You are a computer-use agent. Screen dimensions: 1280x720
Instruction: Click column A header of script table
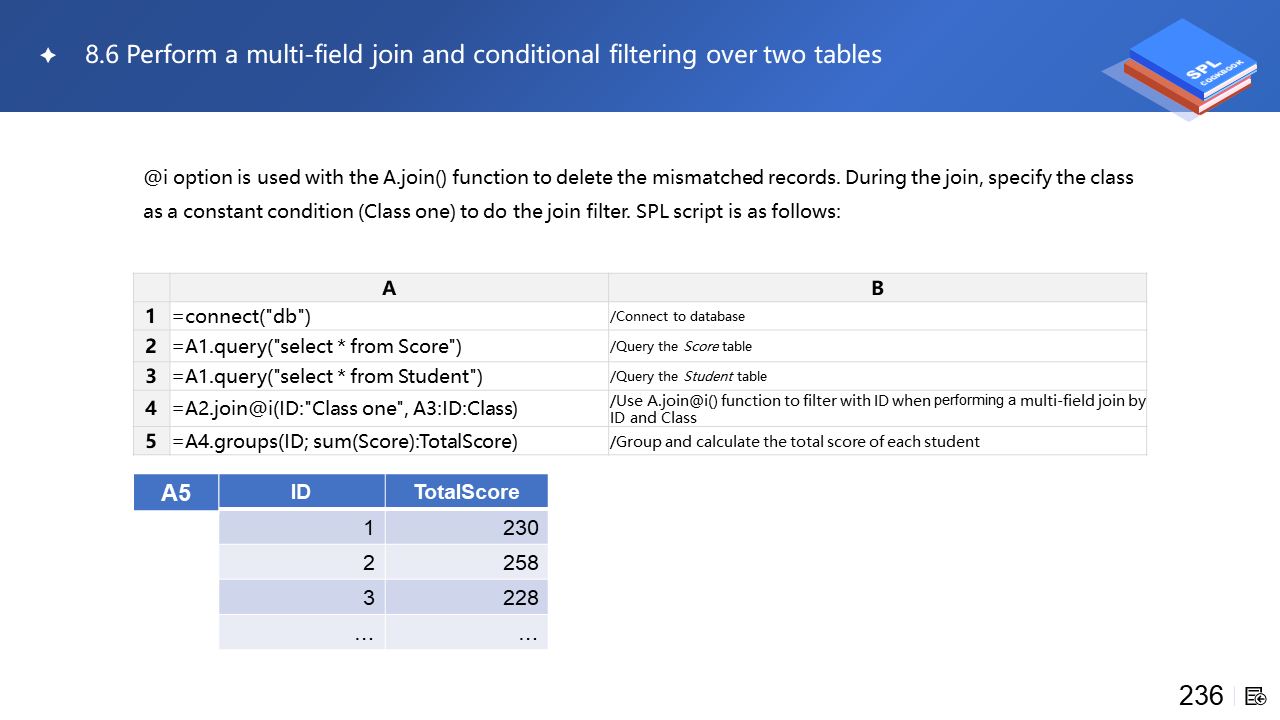389,288
